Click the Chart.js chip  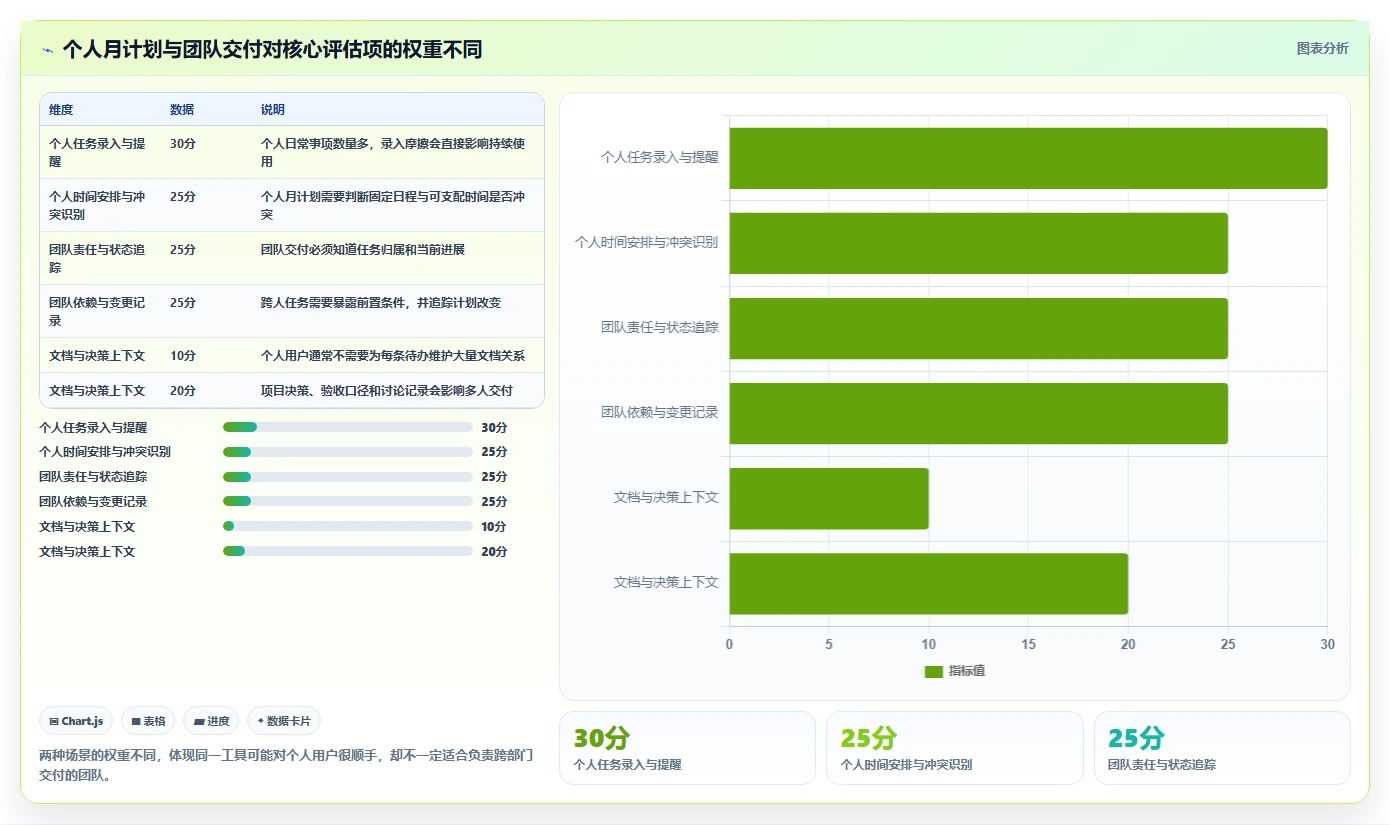point(76,721)
